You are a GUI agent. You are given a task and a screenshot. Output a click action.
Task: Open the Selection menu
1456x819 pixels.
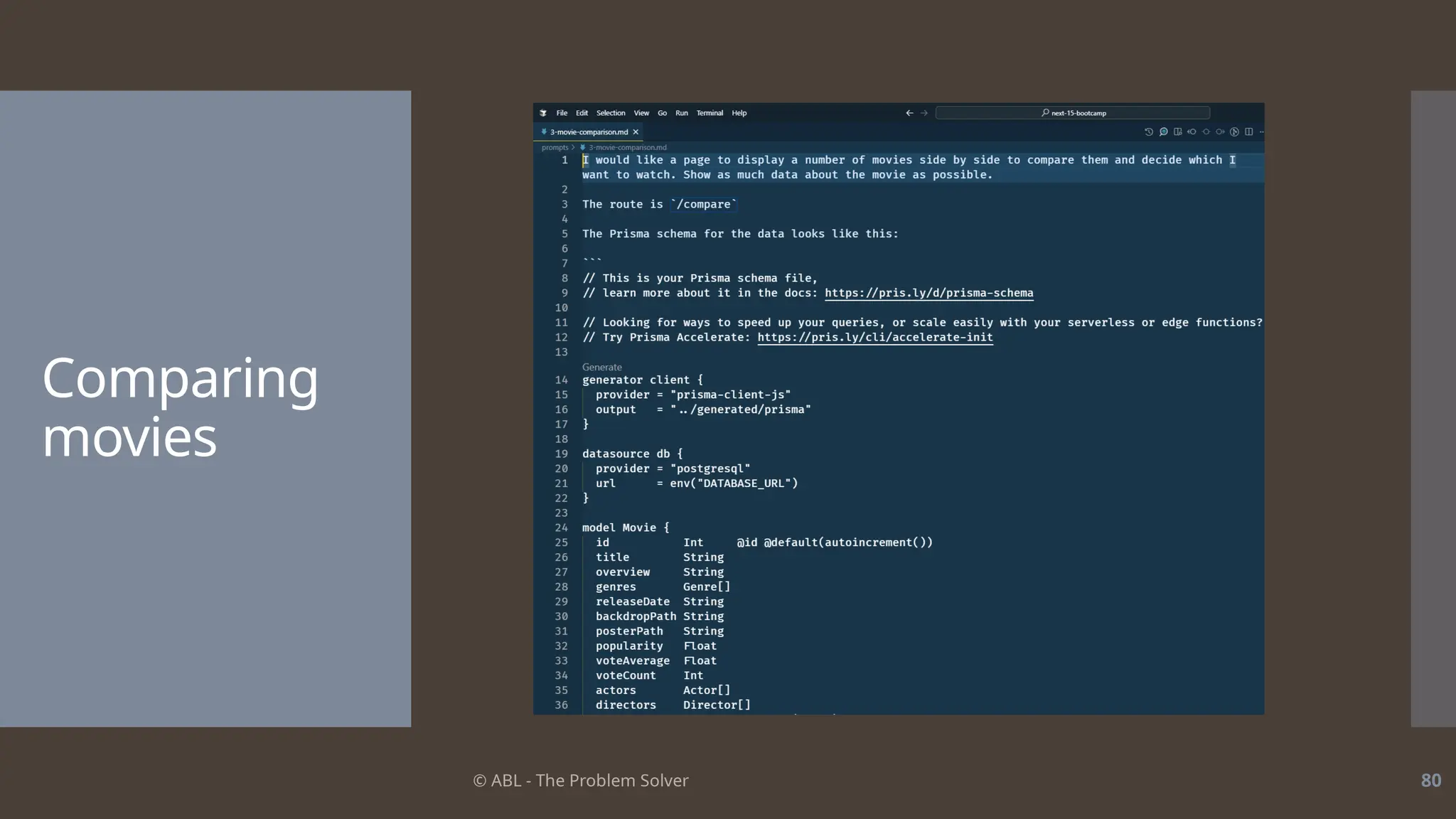coord(611,113)
